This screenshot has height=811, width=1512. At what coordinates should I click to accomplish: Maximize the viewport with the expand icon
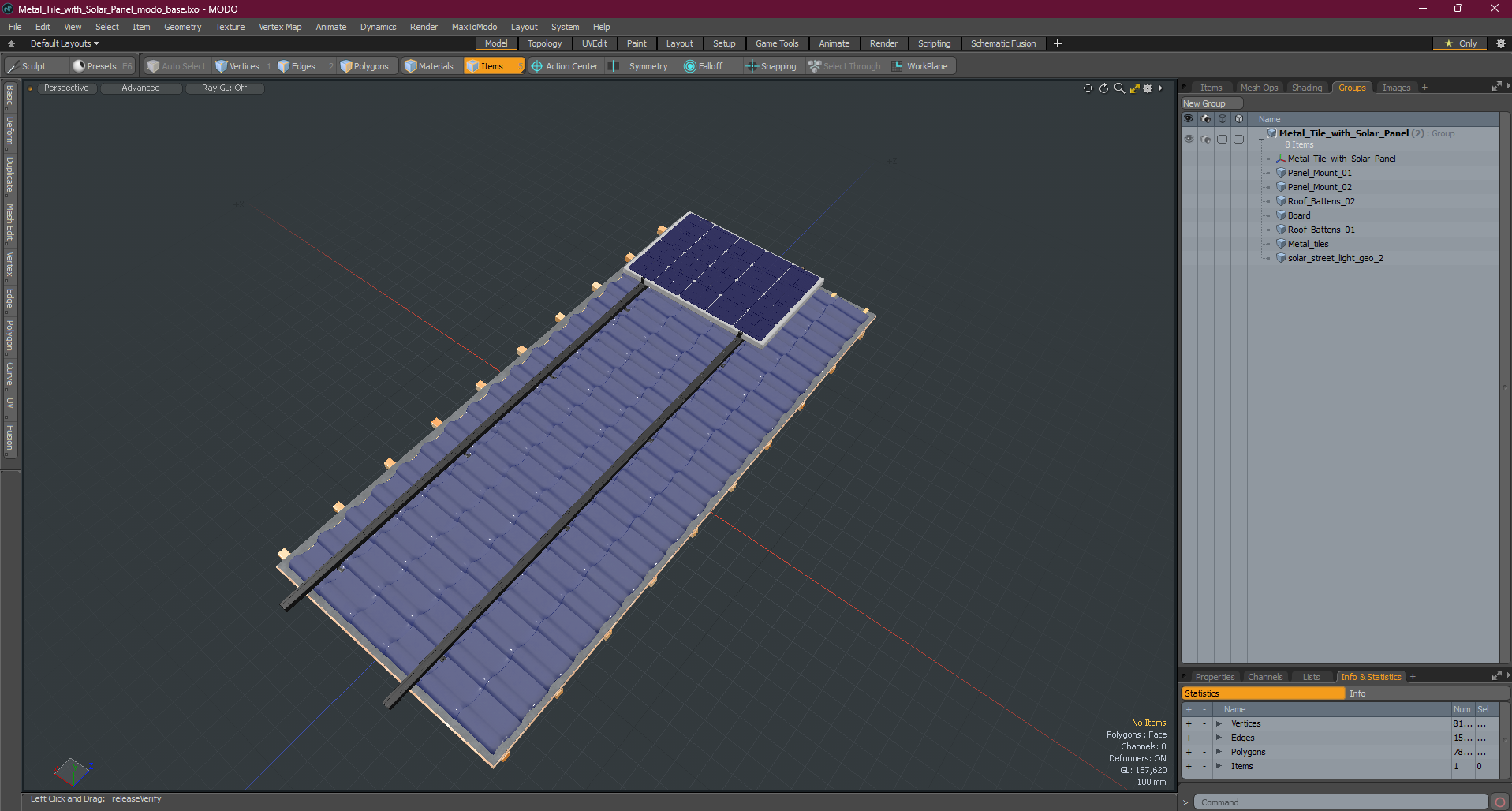tap(1134, 88)
